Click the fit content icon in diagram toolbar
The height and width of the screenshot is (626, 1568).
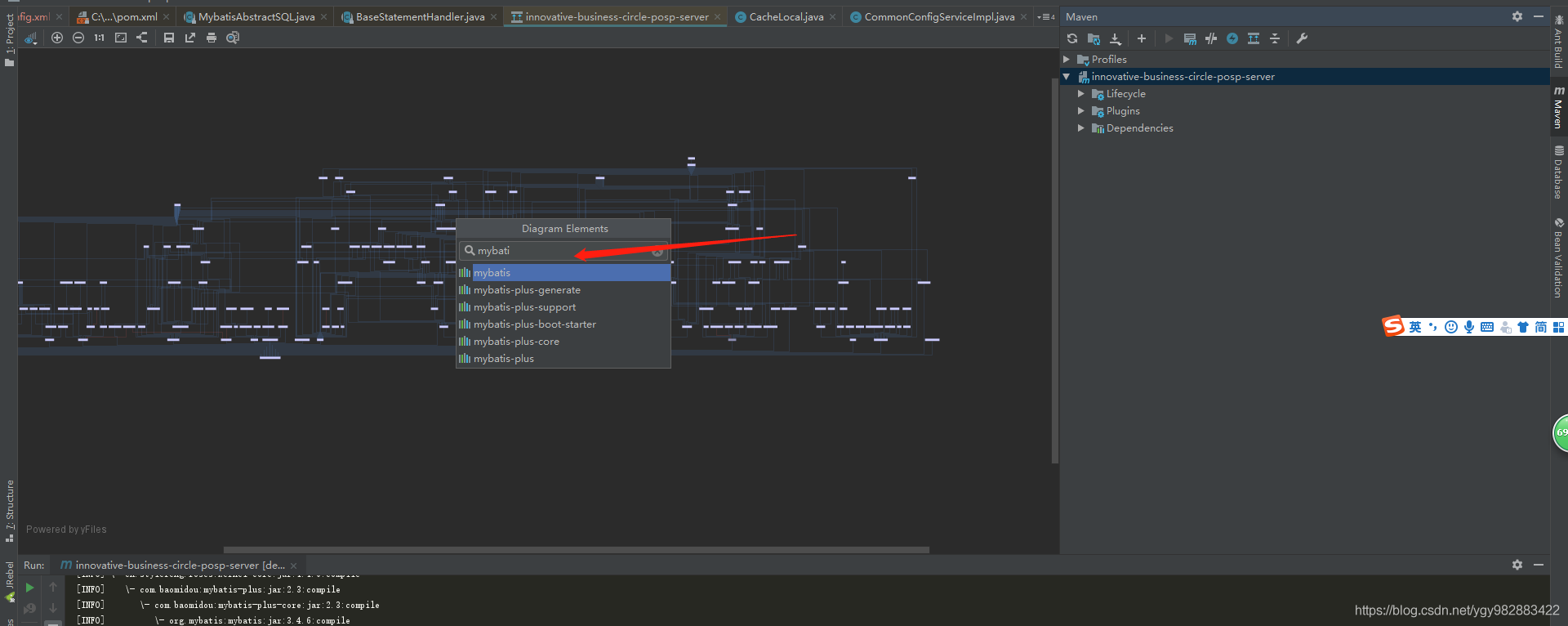click(x=121, y=38)
